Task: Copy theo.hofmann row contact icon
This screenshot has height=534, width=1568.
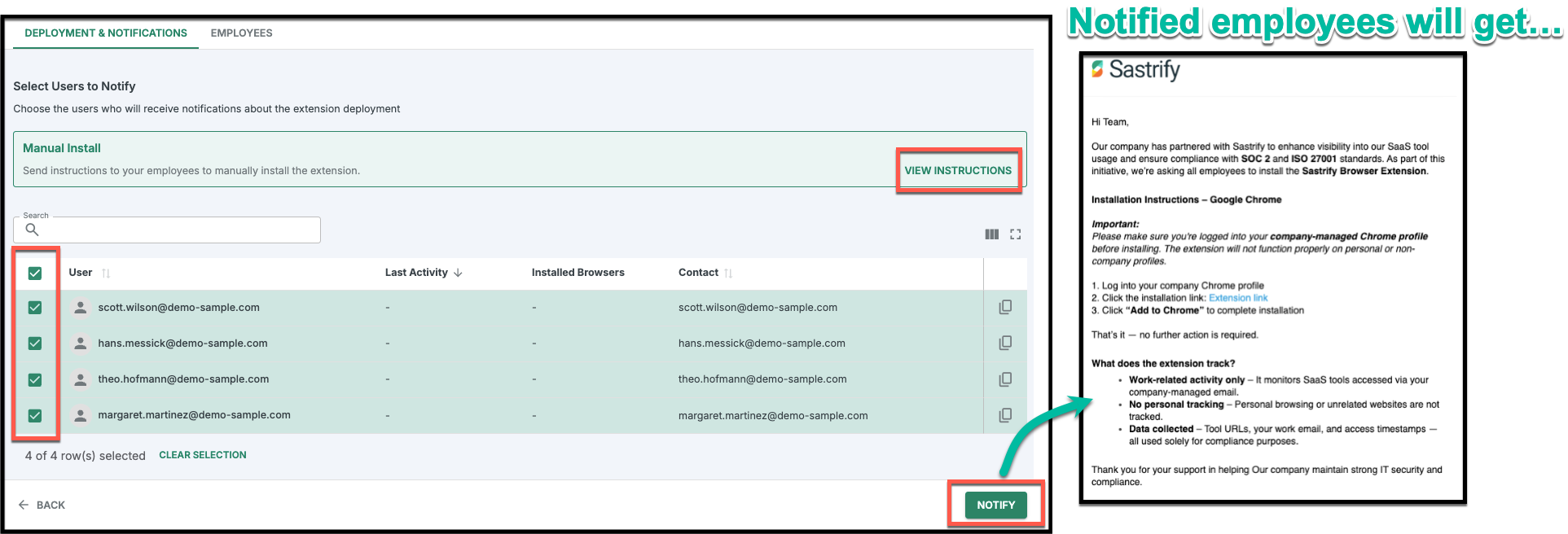Action: point(1005,379)
